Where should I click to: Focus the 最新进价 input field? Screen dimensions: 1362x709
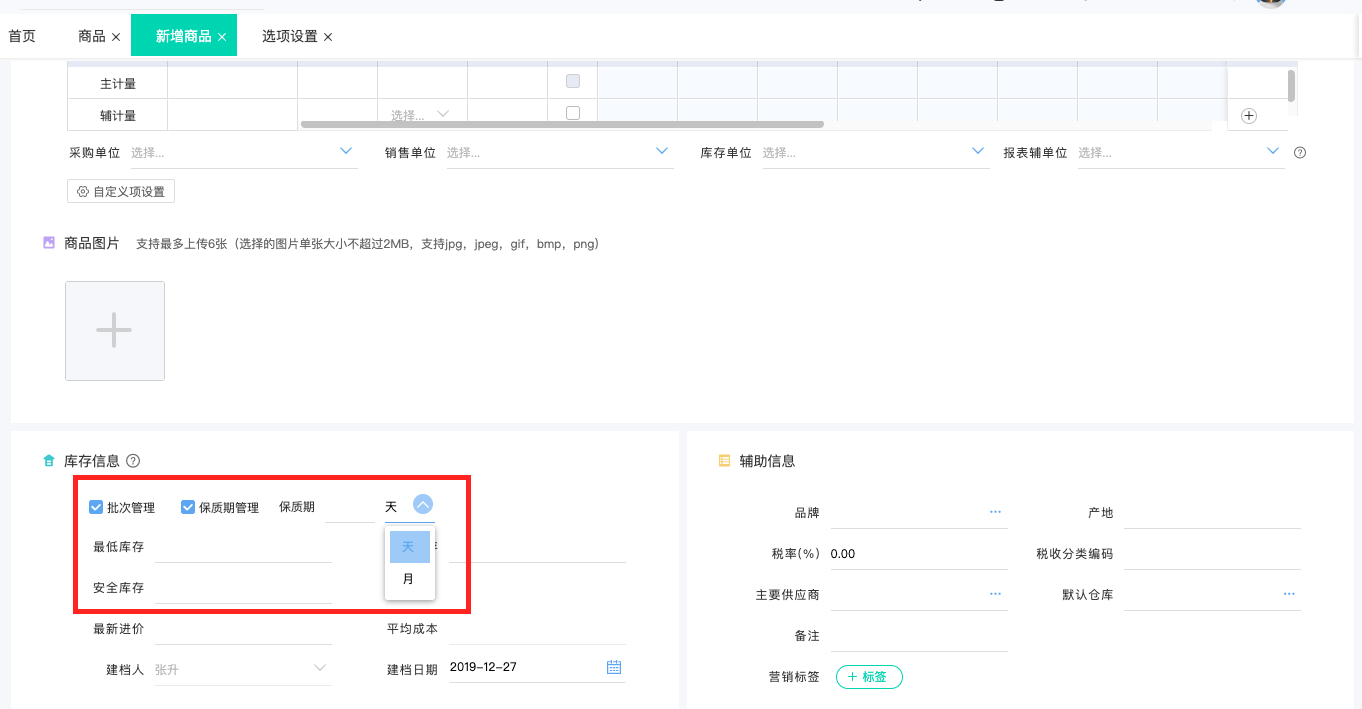pyautogui.click(x=243, y=629)
